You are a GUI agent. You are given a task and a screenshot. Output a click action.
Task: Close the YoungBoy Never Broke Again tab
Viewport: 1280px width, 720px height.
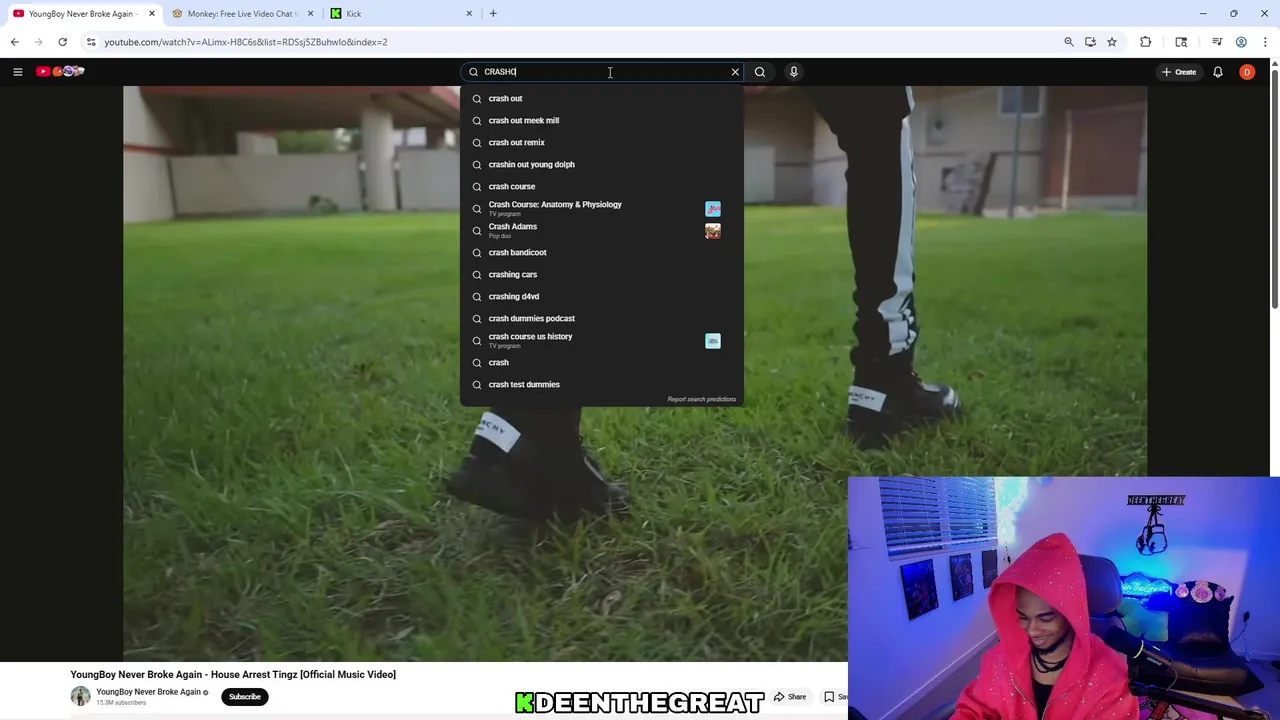(x=152, y=13)
